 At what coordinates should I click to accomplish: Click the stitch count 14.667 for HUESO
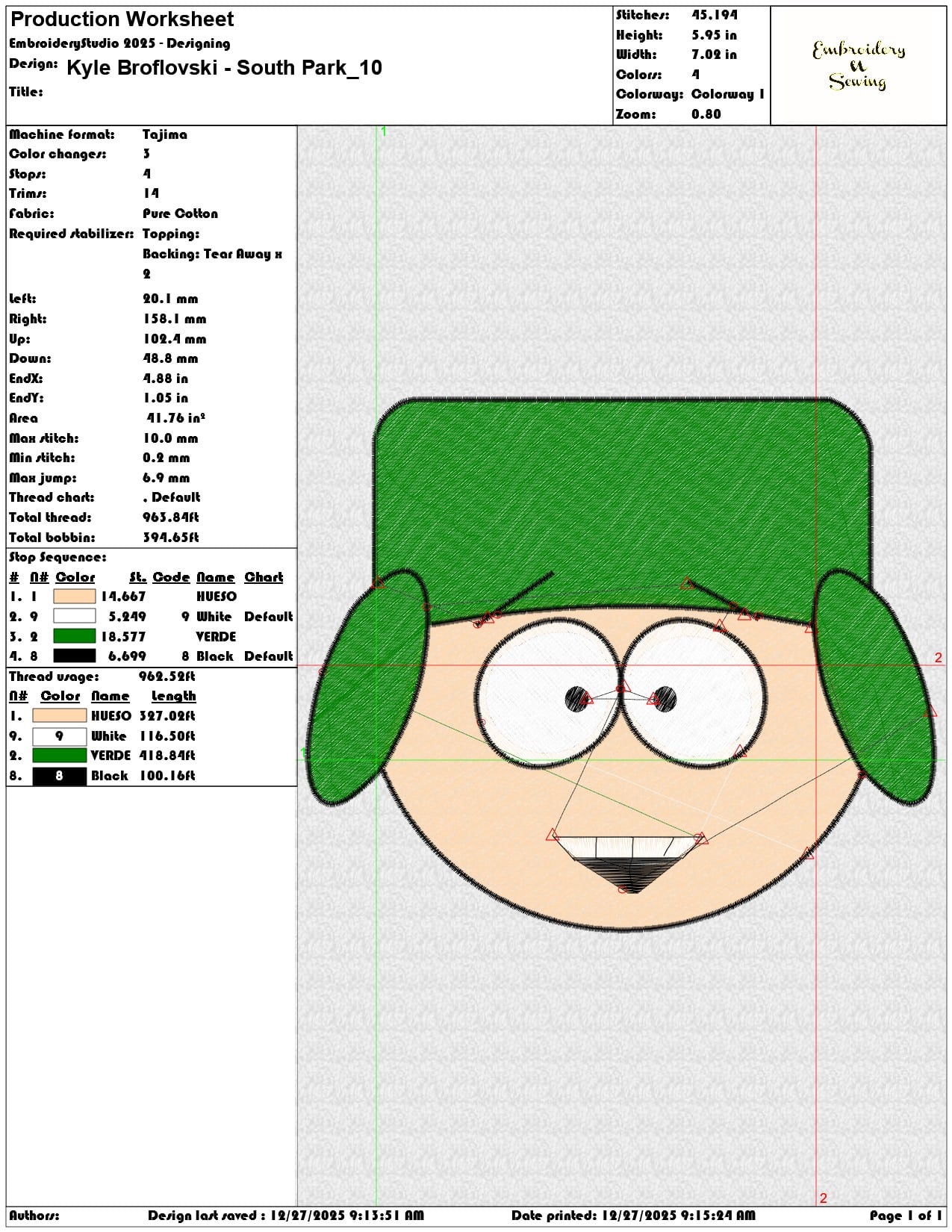coord(123,597)
